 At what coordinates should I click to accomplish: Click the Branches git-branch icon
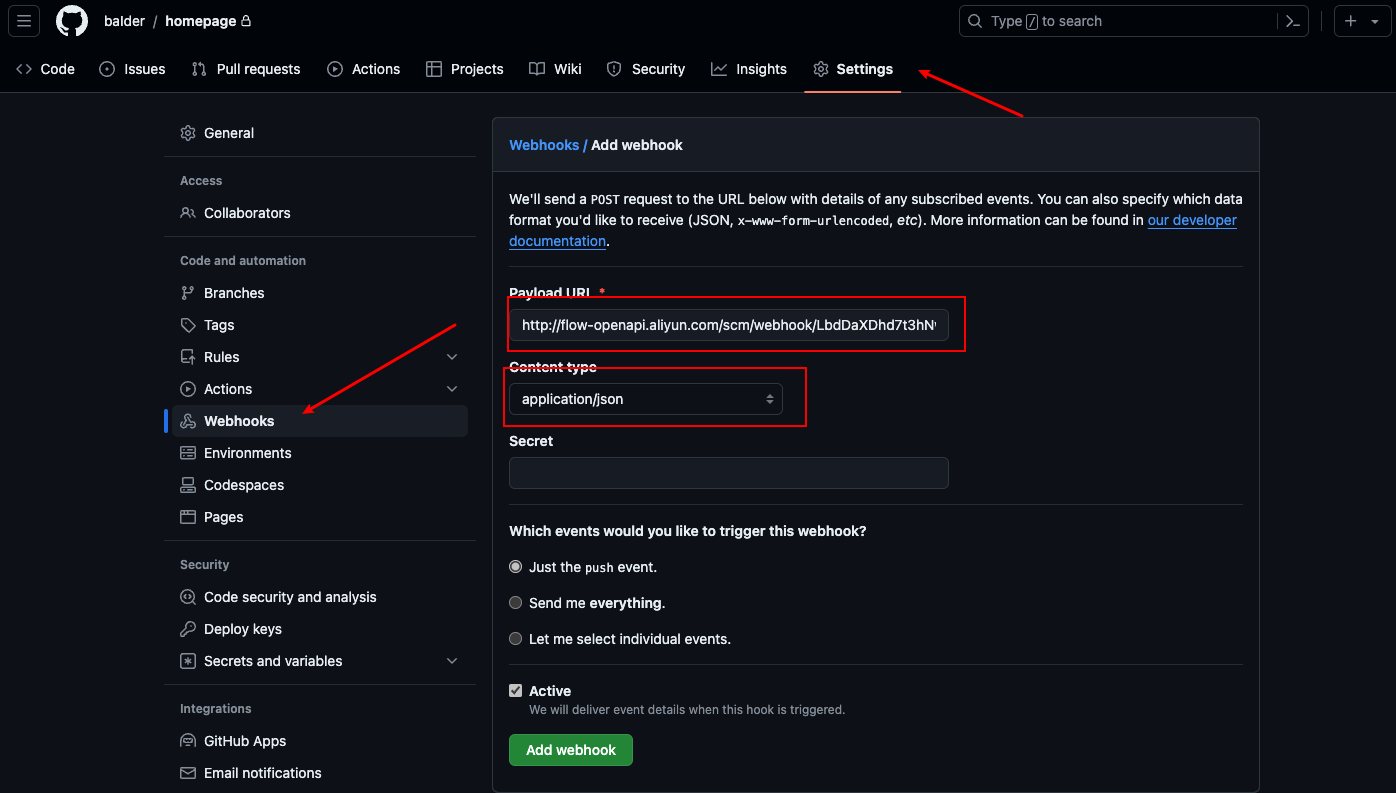[x=188, y=293]
